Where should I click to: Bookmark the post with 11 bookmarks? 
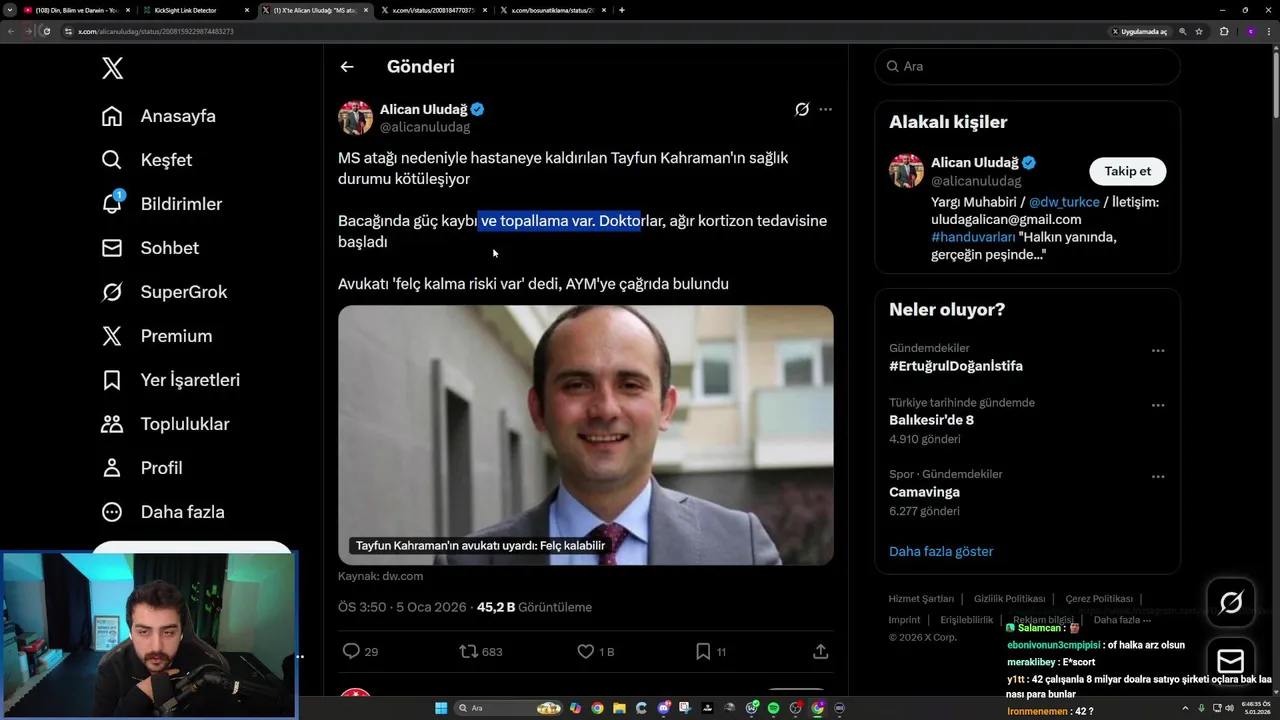click(x=703, y=651)
